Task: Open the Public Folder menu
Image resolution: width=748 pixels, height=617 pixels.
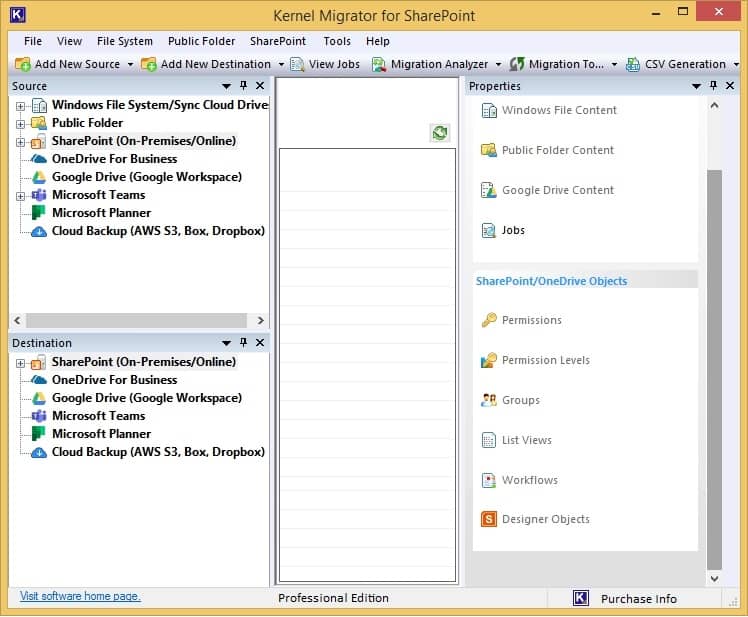Action: coord(201,41)
